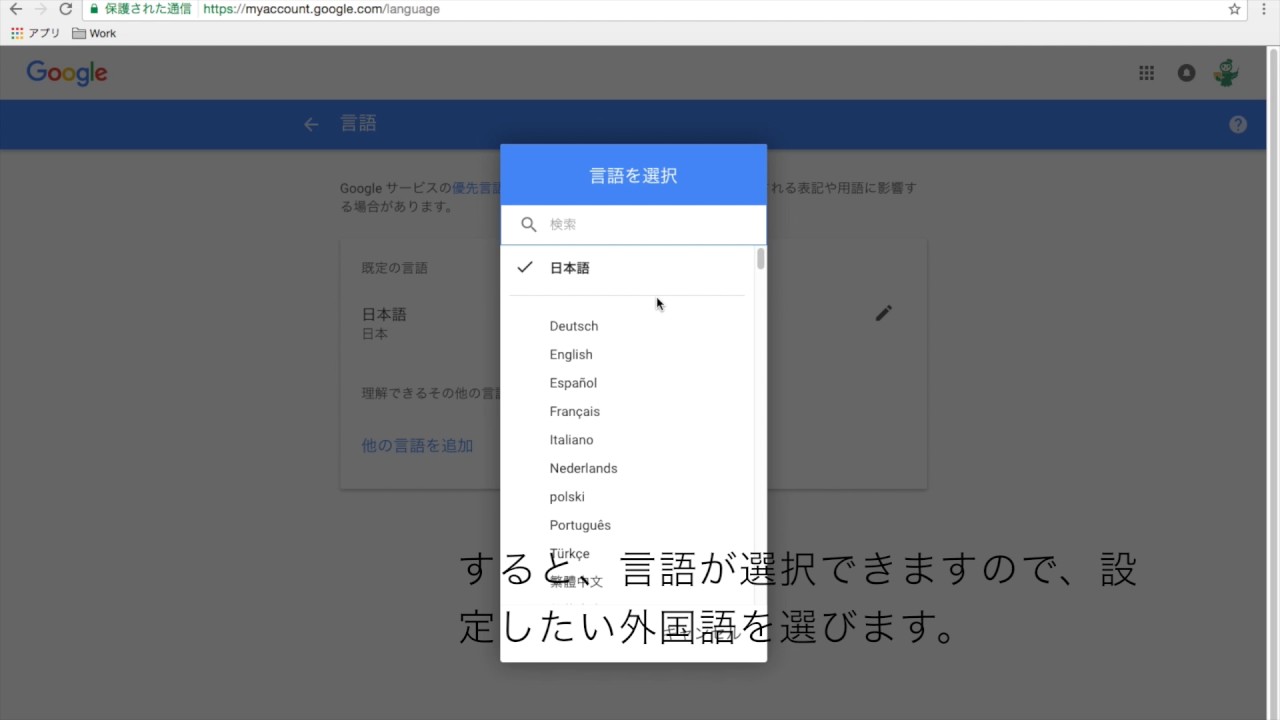Click the green lock secure icon
This screenshot has height=720, width=1280.
(x=93, y=9)
